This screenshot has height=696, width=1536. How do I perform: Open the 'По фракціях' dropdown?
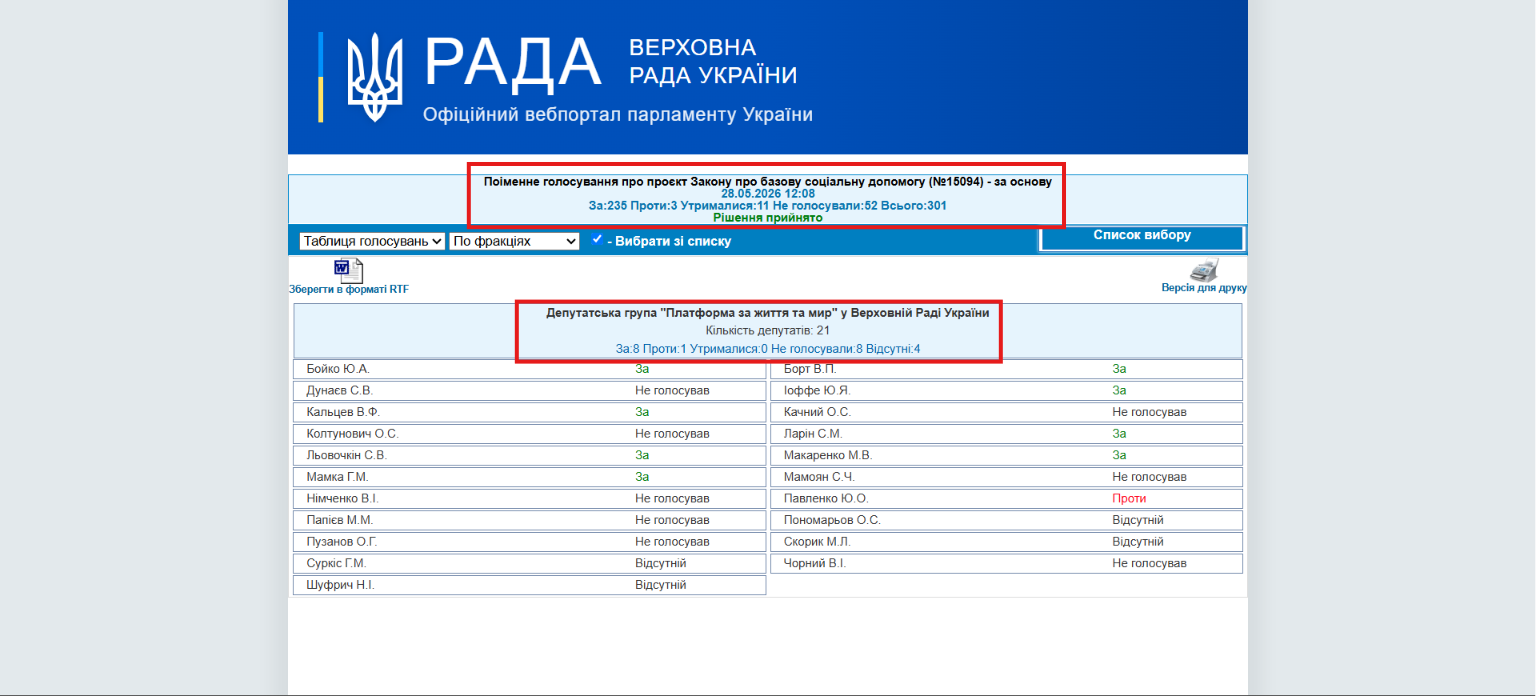tap(515, 241)
